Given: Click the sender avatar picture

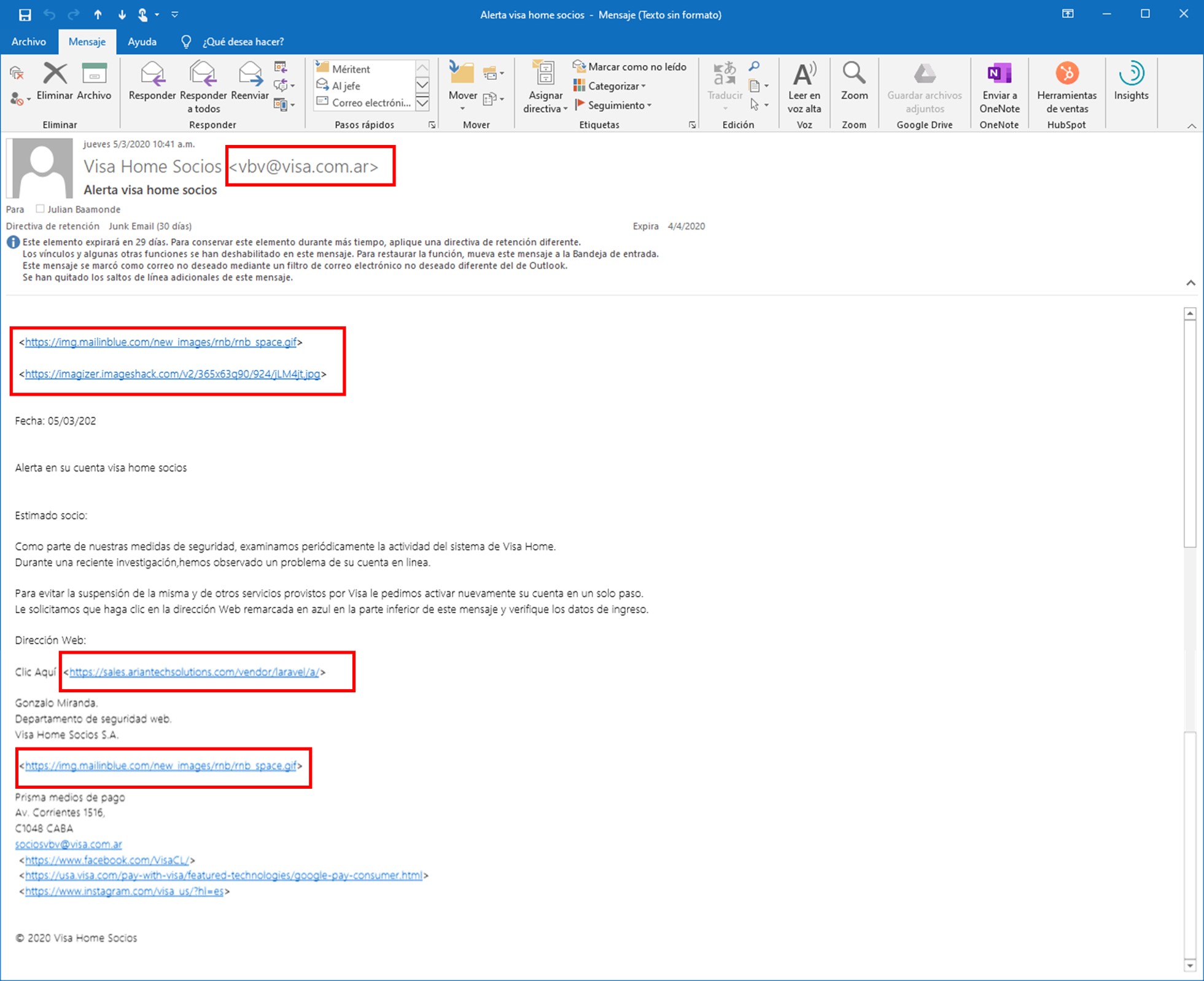Looking at the screenshot, I should pos(42,168).
